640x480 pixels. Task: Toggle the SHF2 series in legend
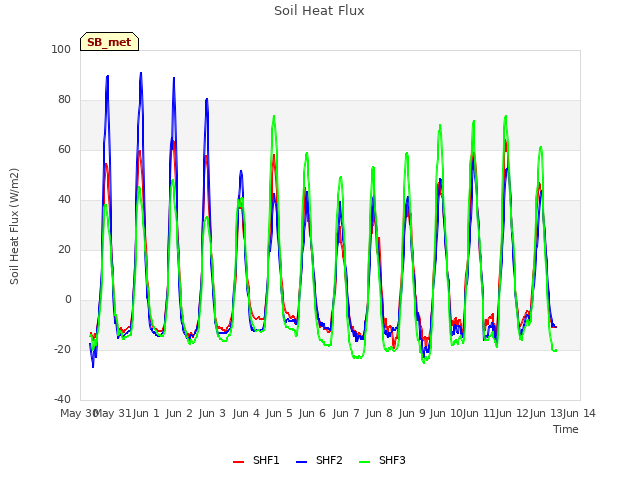pos(319,460)
